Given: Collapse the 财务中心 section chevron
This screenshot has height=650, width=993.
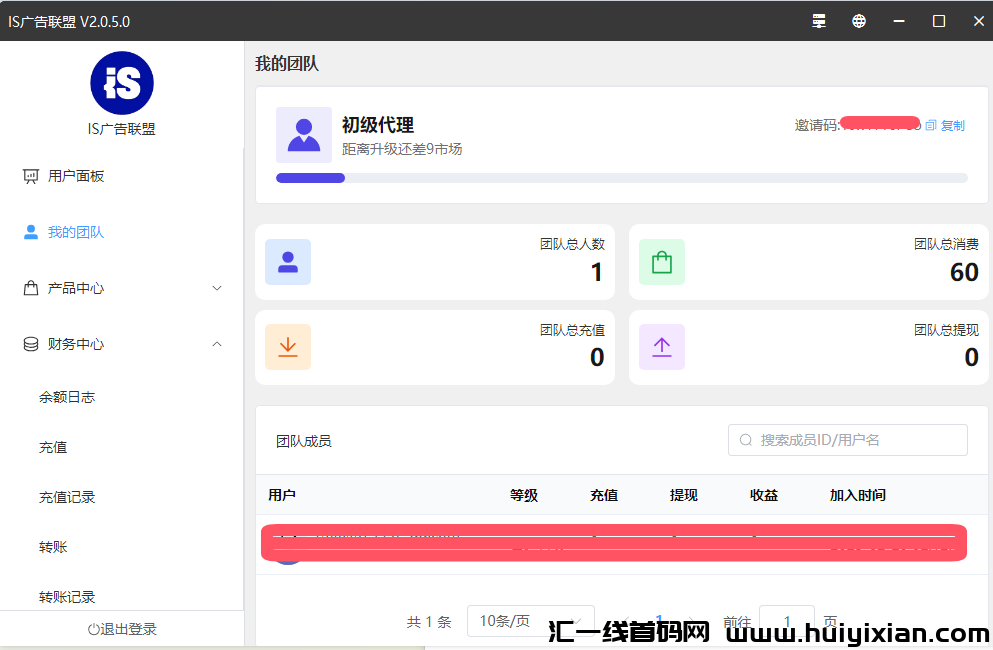Looking at the screenshot, I should (x=217, y=343).
